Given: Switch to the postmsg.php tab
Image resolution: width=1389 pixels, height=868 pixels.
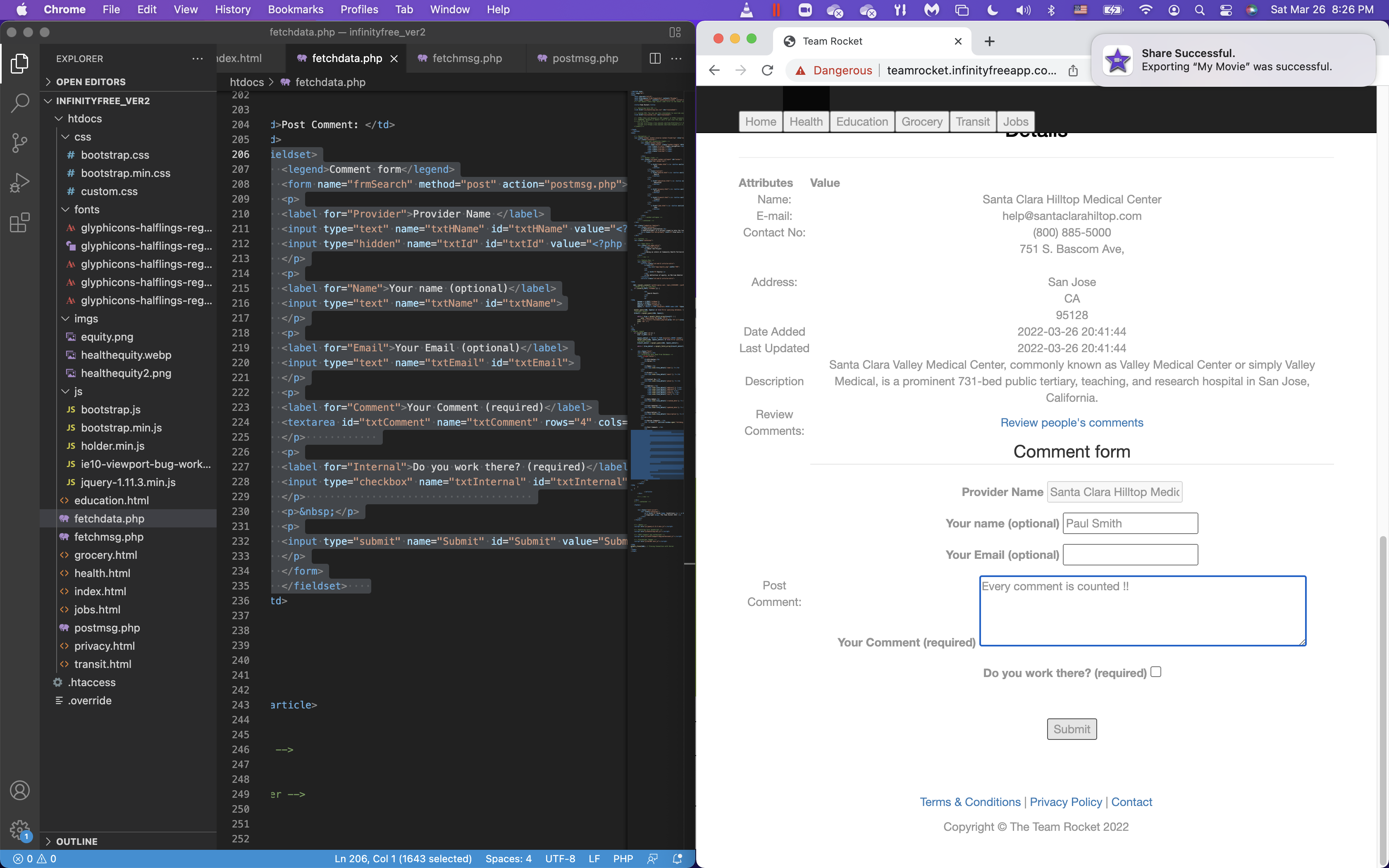Looking at the screenshot, I should click(584, 59).
